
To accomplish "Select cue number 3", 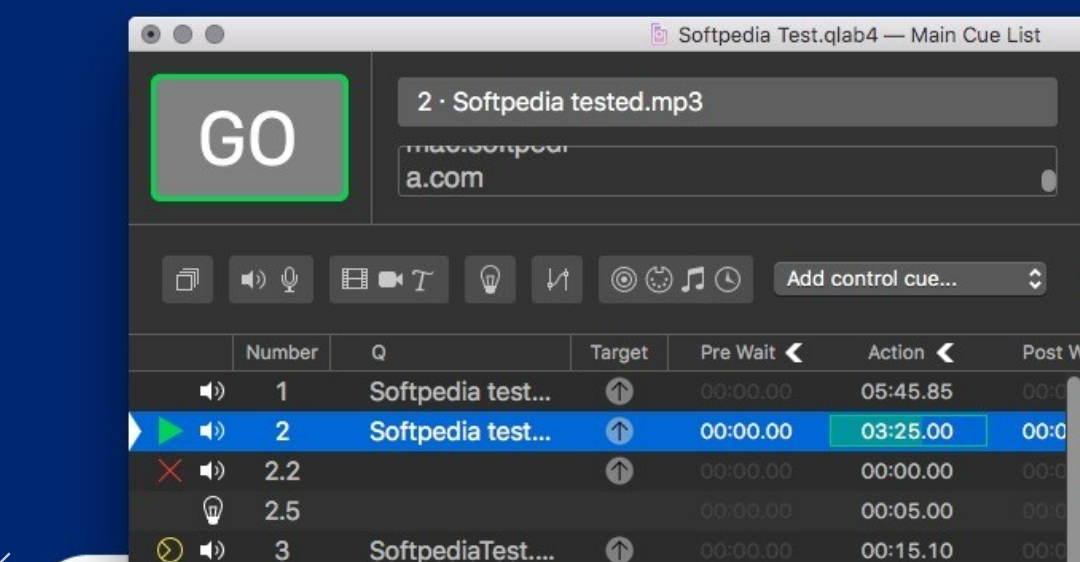I will point(282,550).
